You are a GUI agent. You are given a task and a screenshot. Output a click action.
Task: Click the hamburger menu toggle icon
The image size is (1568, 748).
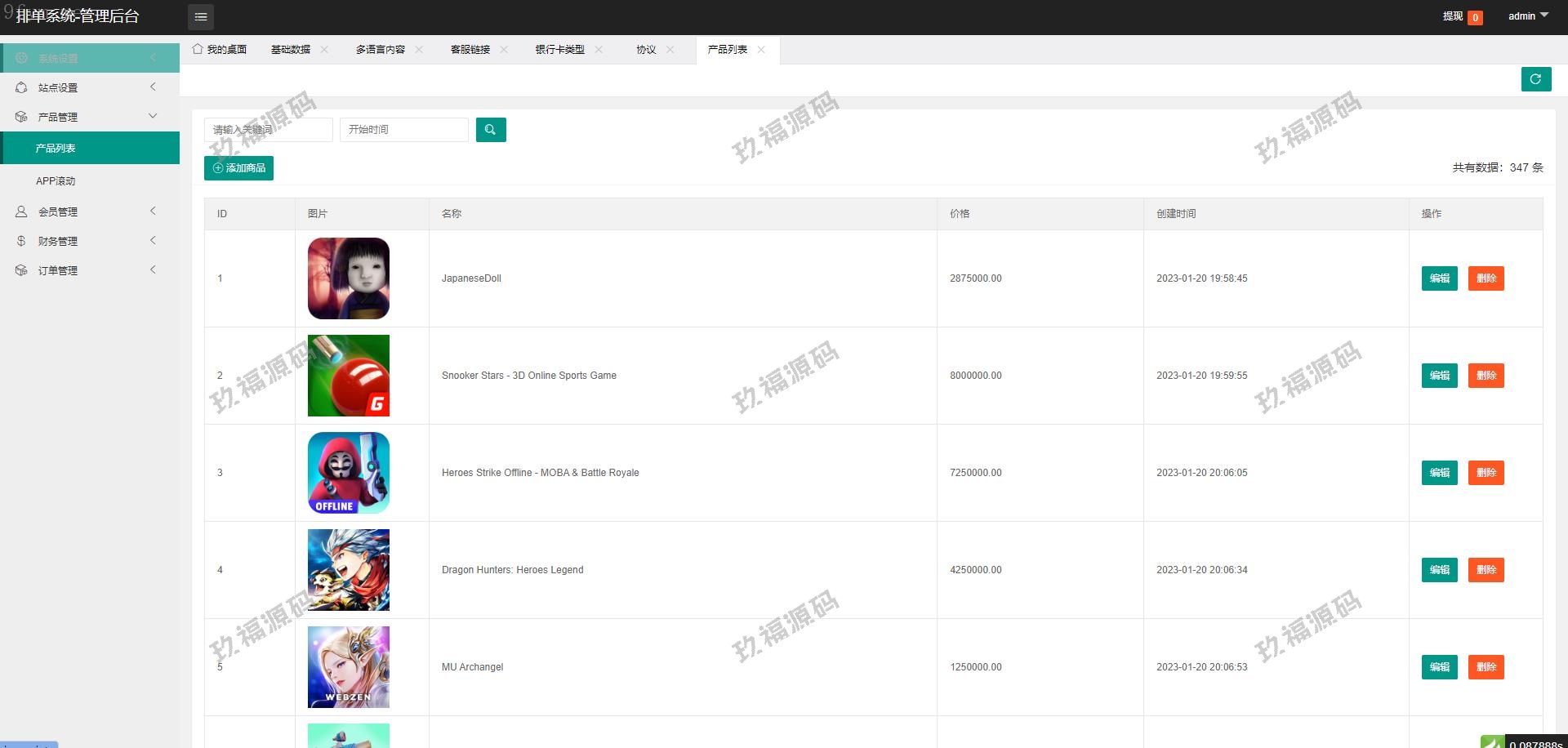tap(201, 17)
